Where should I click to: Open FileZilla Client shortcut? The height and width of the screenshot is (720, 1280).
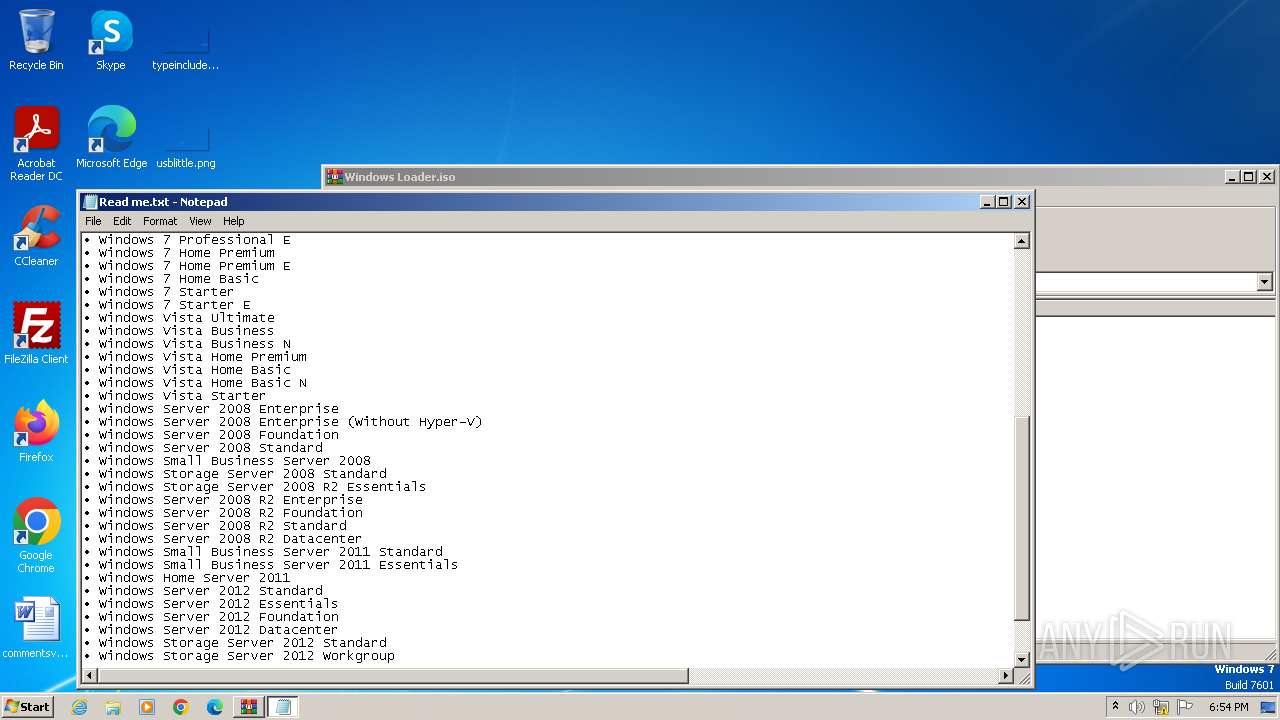[x=36, y=334]
